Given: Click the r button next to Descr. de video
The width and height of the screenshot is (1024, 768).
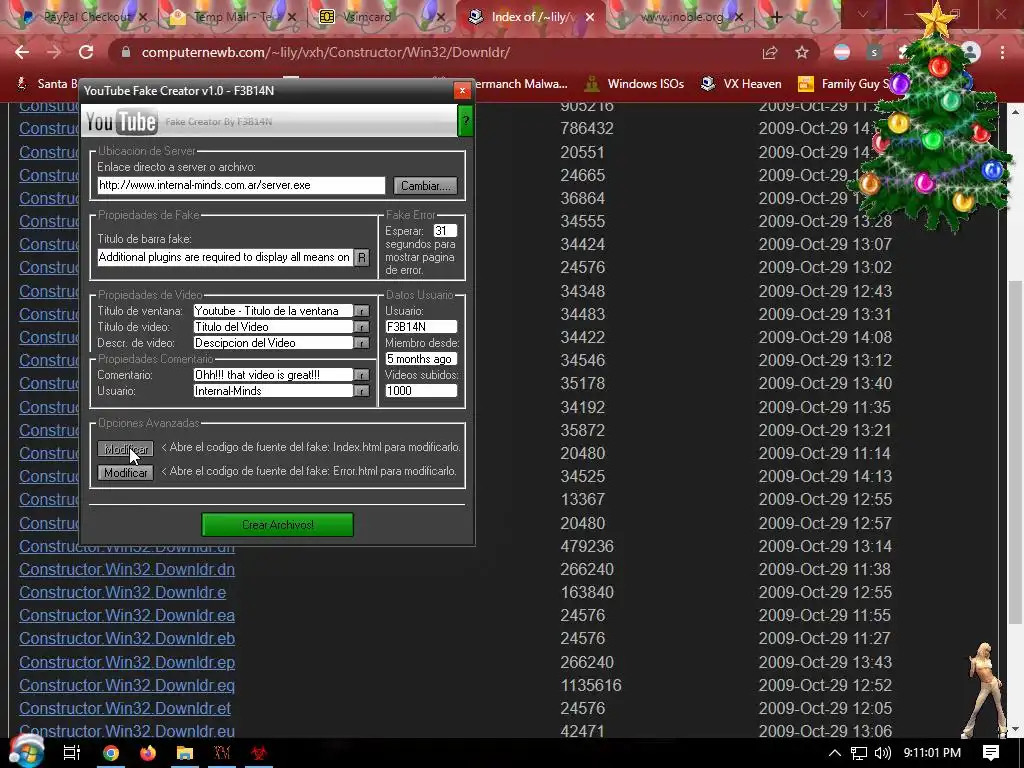Looking at the screenshot, I should 361,343.
